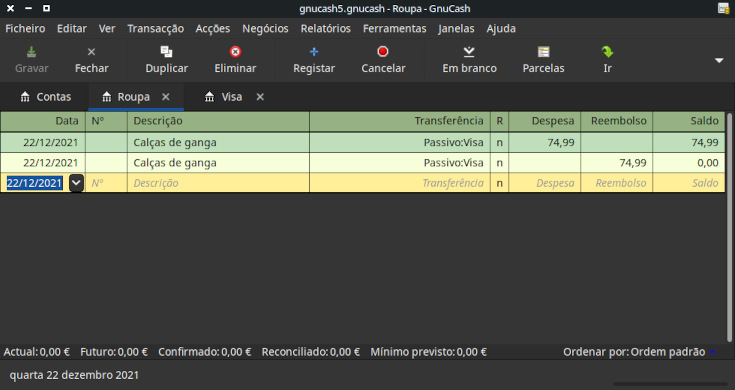Screen dimensions: 735x390
Task: Click the Duplicar transaction icon
Action: click(x=166, y=52)
